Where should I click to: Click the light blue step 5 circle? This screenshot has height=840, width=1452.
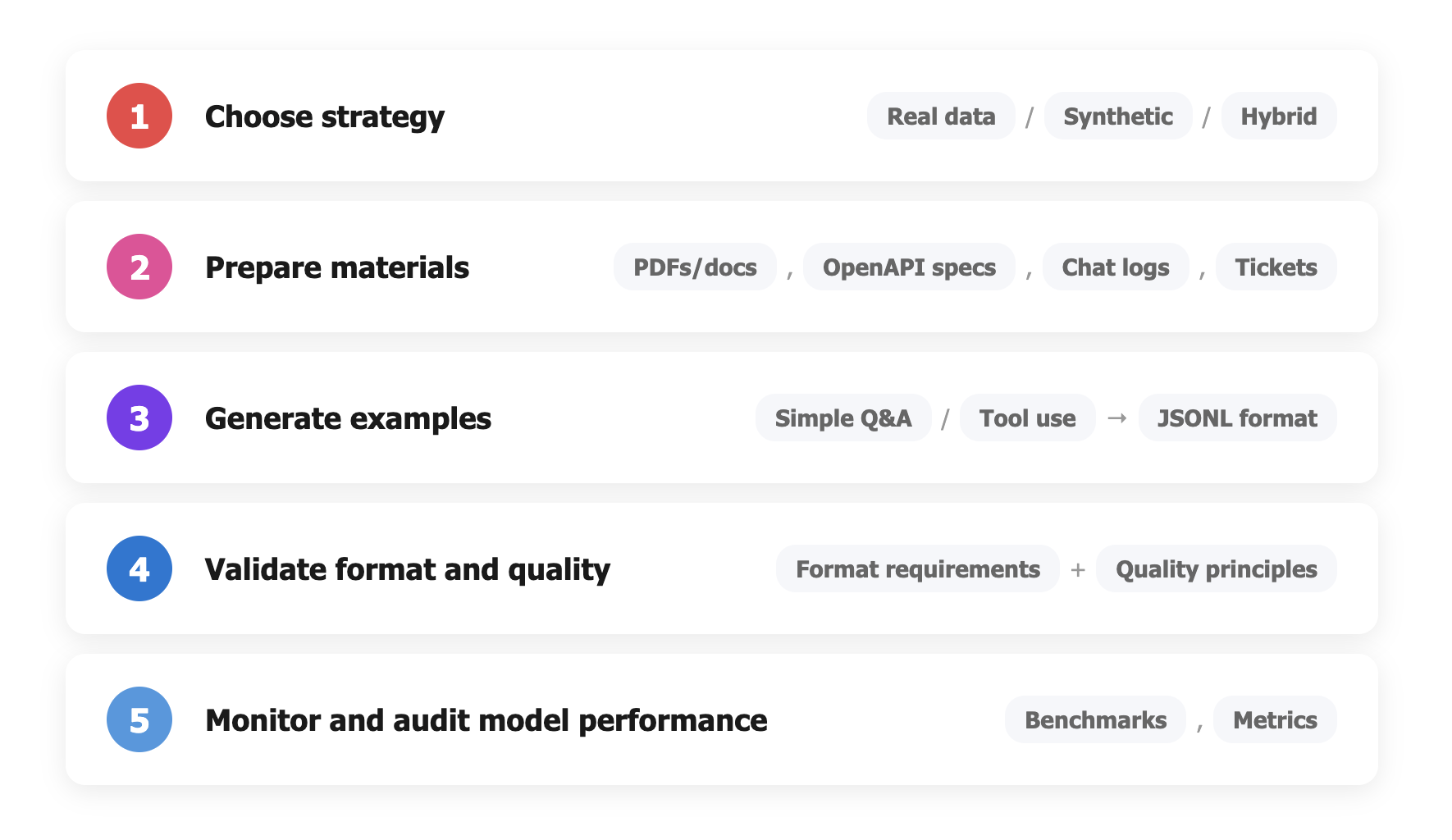click(139, 719)
